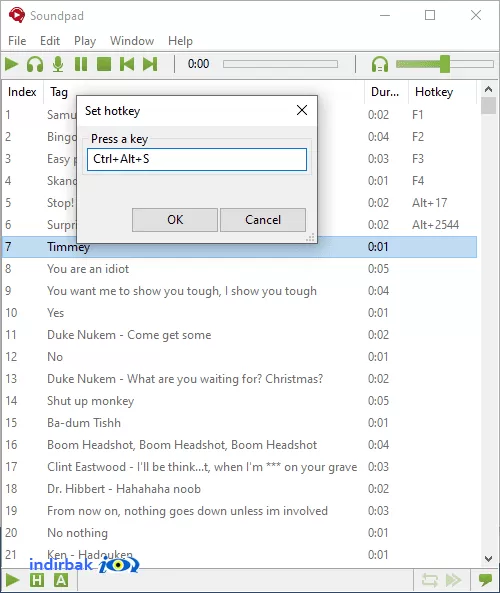Toggle the repeat loop icon in status bar
The height and width of the screenshot is (593, 500).
point(430,580)
